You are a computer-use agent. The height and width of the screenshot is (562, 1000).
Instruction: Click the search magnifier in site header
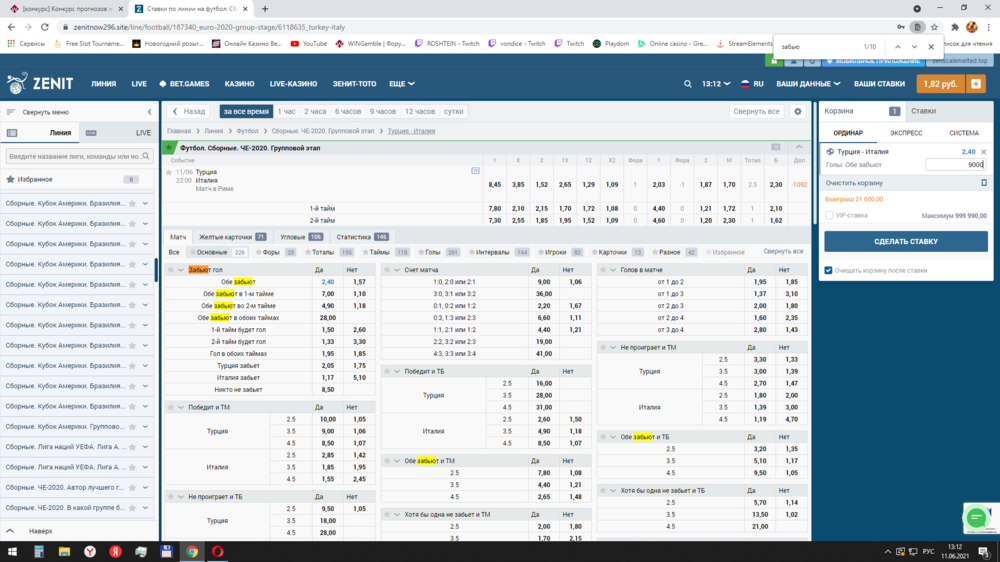click(688, 84)
